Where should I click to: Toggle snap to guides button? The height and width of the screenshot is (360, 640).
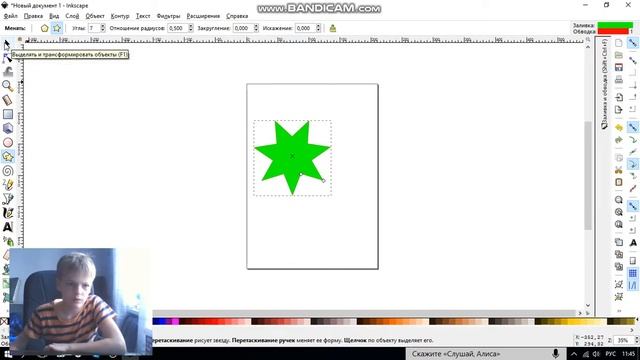[x=633, y=285]
